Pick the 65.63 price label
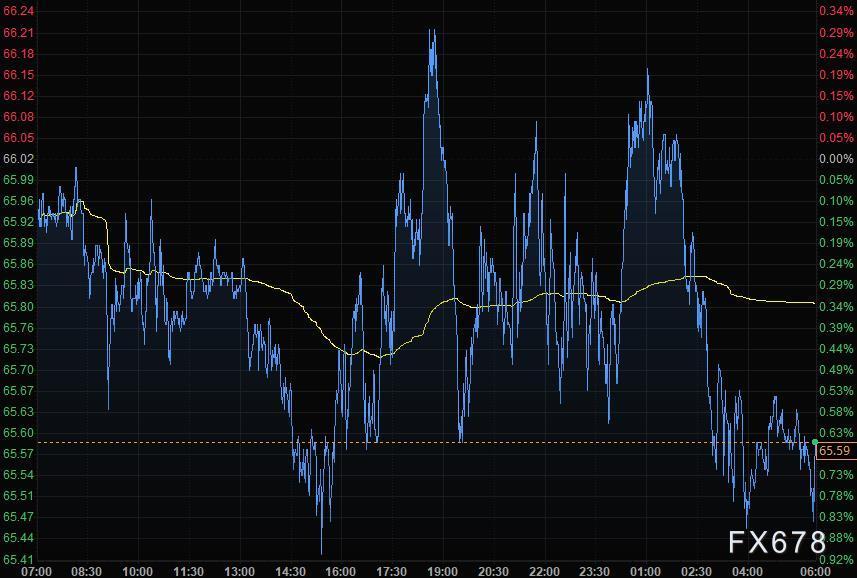 pyautogui.click(x=18, y=411)
